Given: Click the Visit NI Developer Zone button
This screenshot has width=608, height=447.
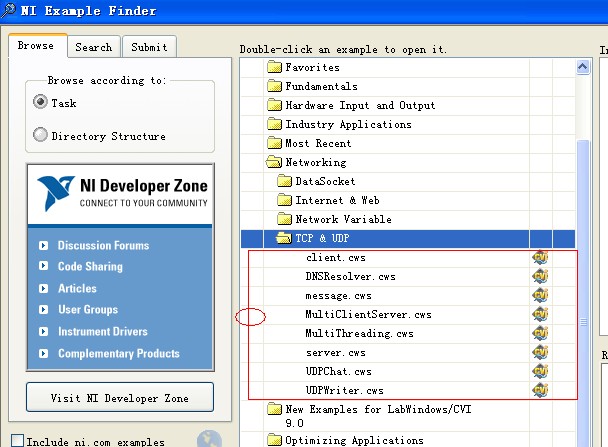Looking at the screenshot, I should [x=120, y=397].
